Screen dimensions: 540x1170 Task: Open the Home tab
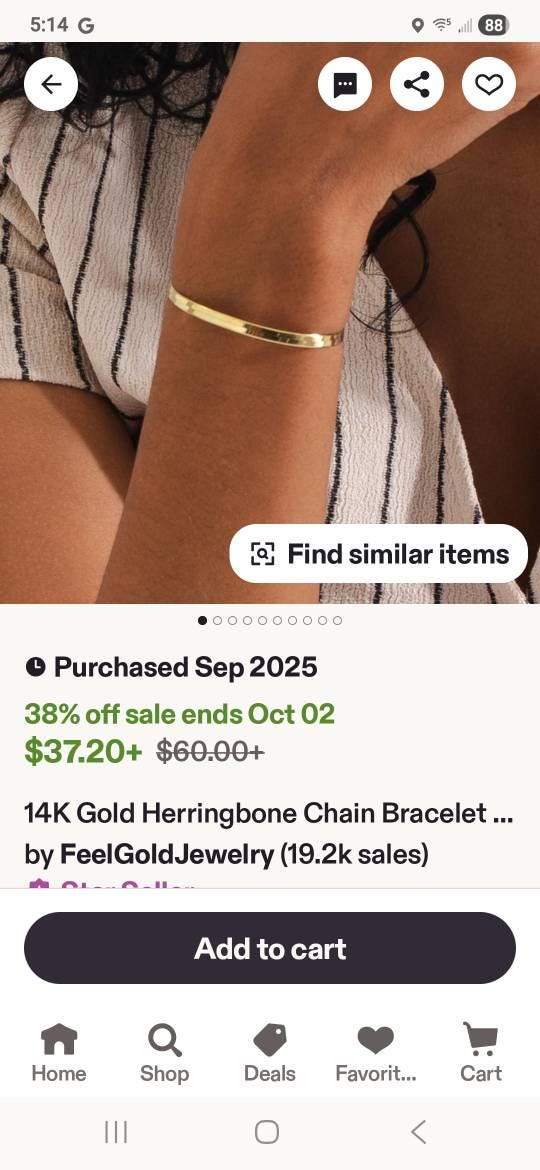point(59,1053)
